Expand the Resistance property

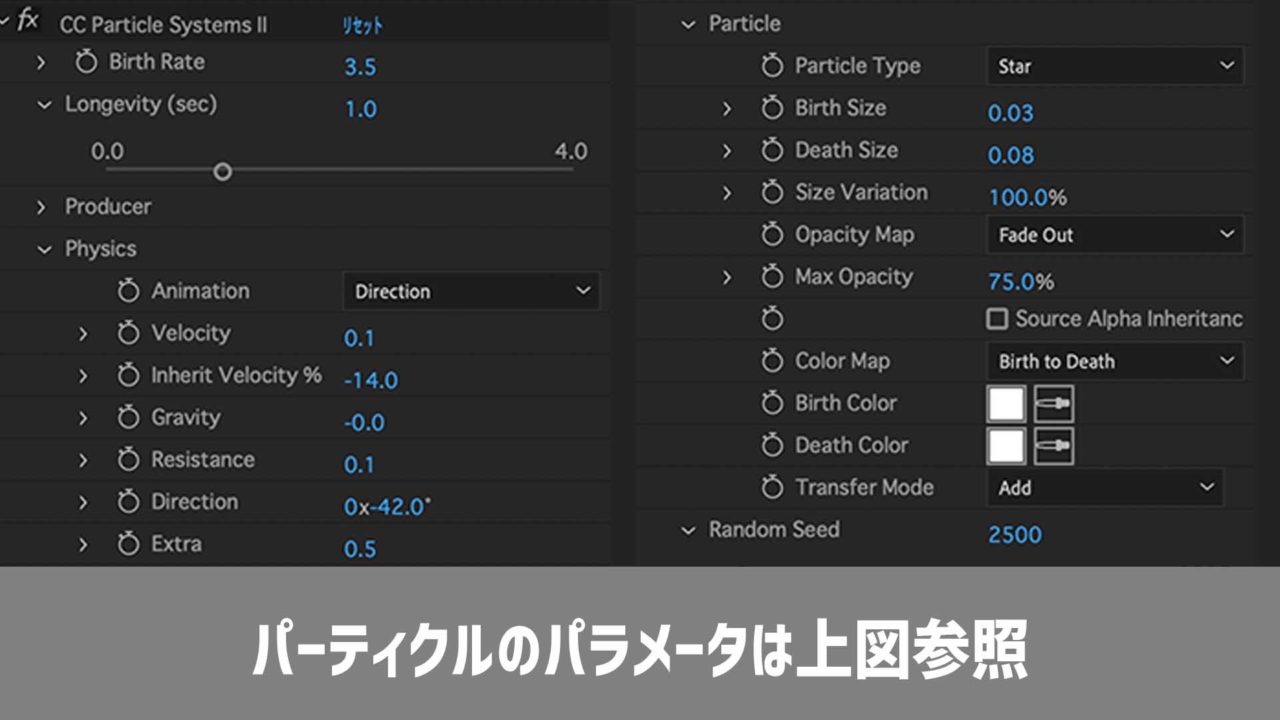83,460
